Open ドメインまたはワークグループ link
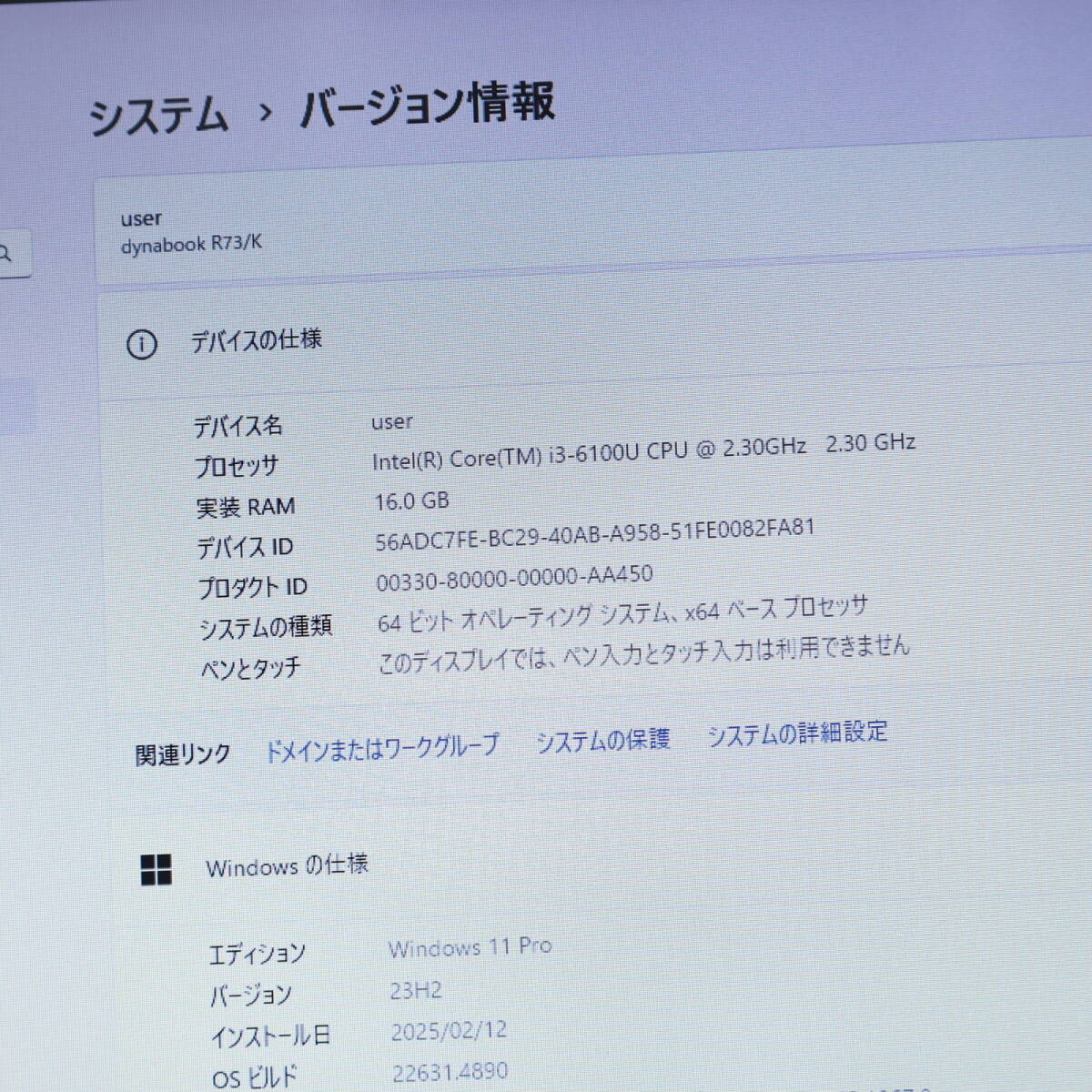The width and height of the screenshot is (1092, 1092). click(x=381, y=748)
